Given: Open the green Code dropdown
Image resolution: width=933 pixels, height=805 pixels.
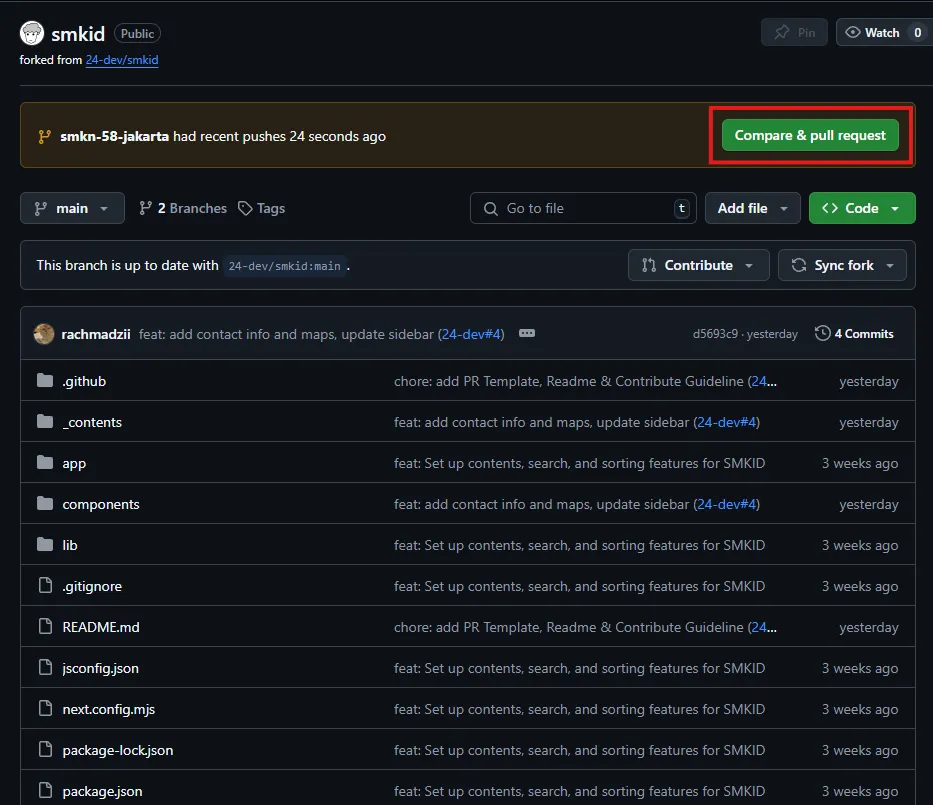Looking at the screenshot, I should pyautogui.click(x=862, y=208).
